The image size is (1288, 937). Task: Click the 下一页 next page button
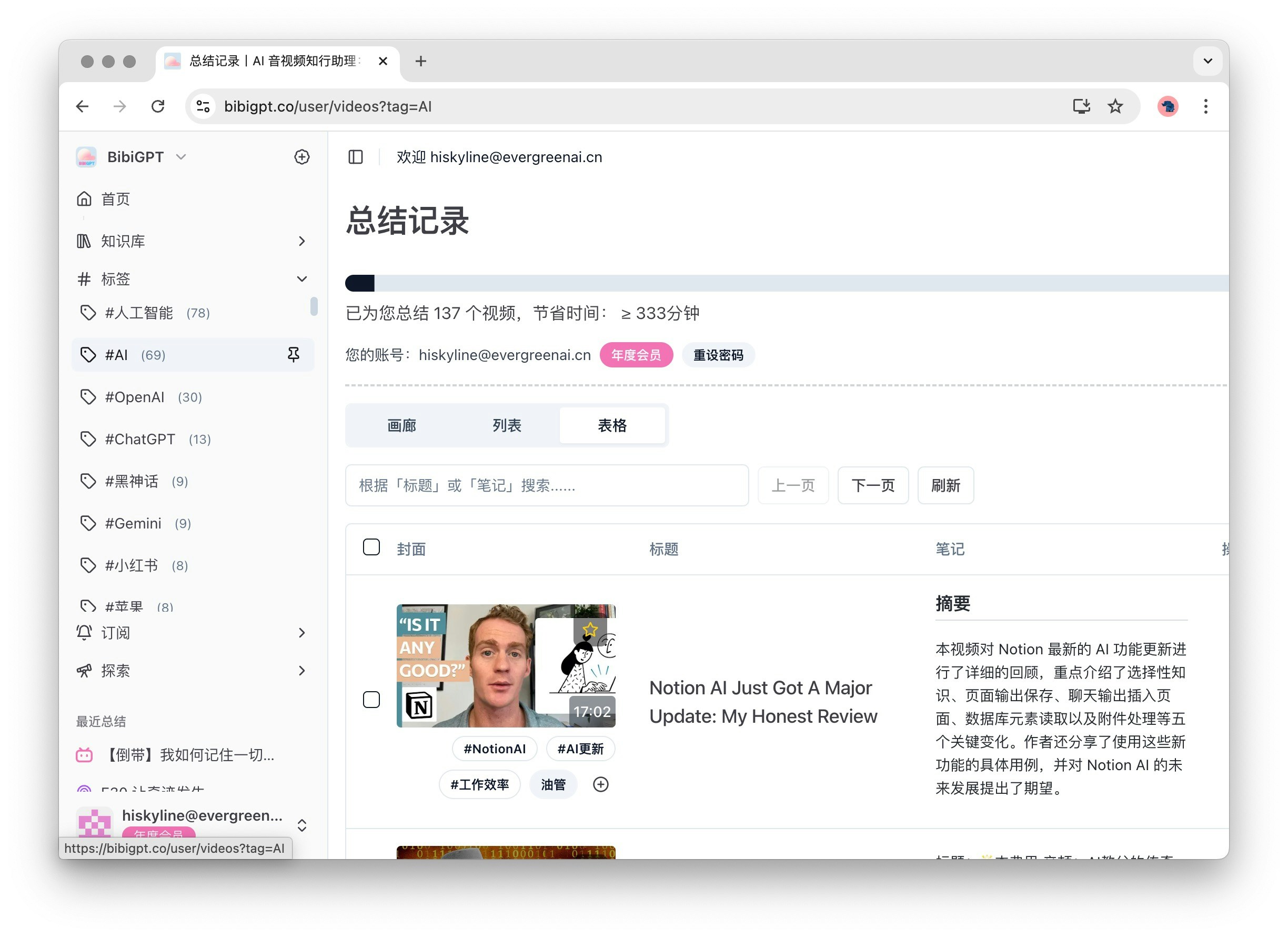click(x=872, y=485)
